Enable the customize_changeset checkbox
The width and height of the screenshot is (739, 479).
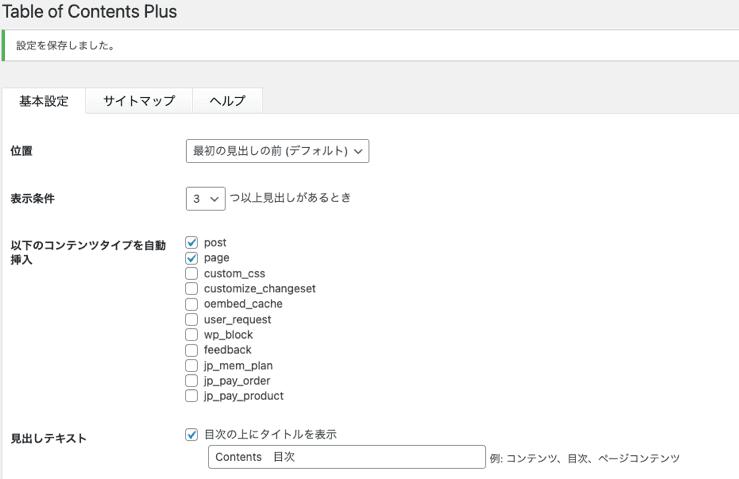pyautogui.click(x=191, y=289)
